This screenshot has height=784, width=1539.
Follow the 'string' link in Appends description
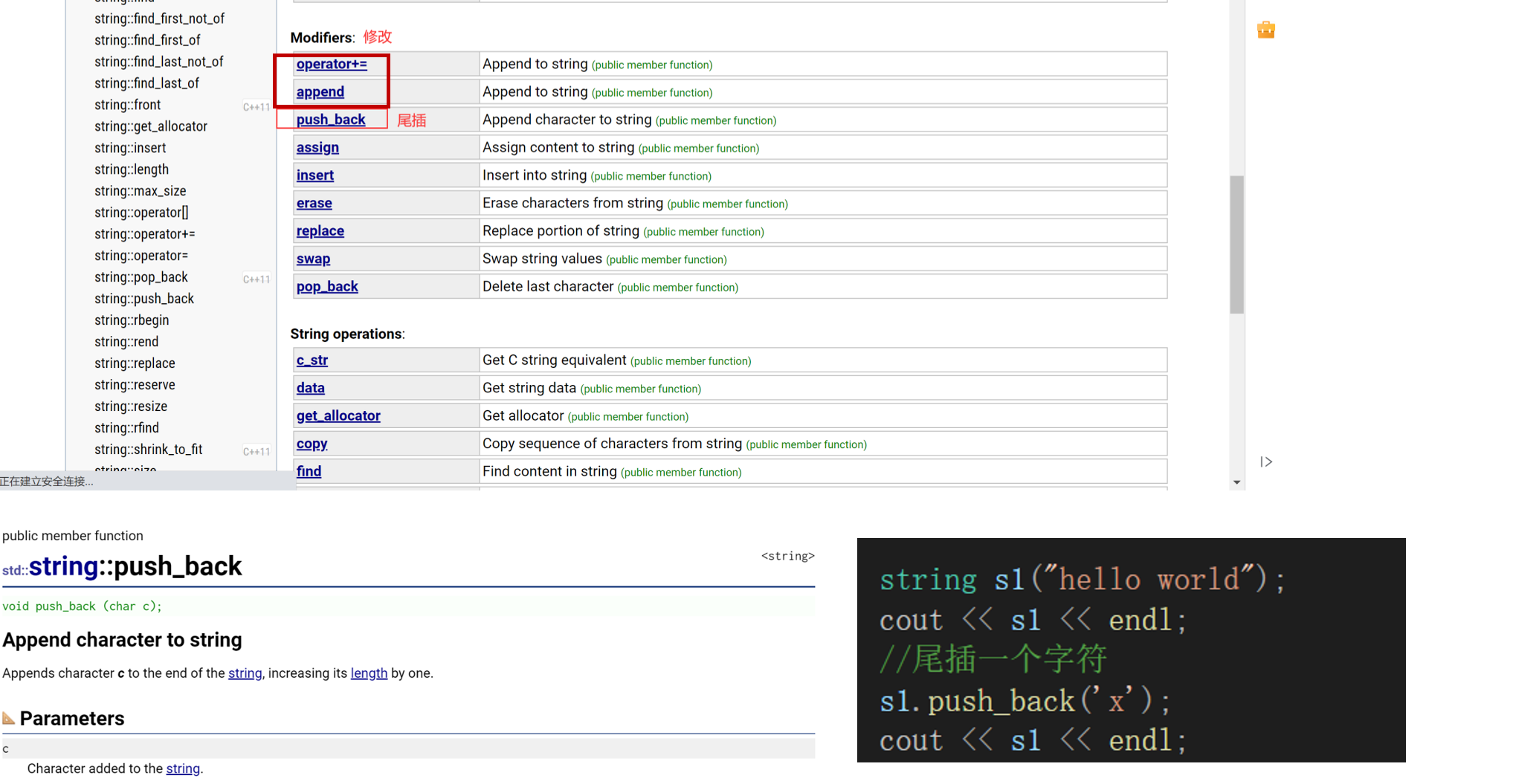[x=245, y=673]
